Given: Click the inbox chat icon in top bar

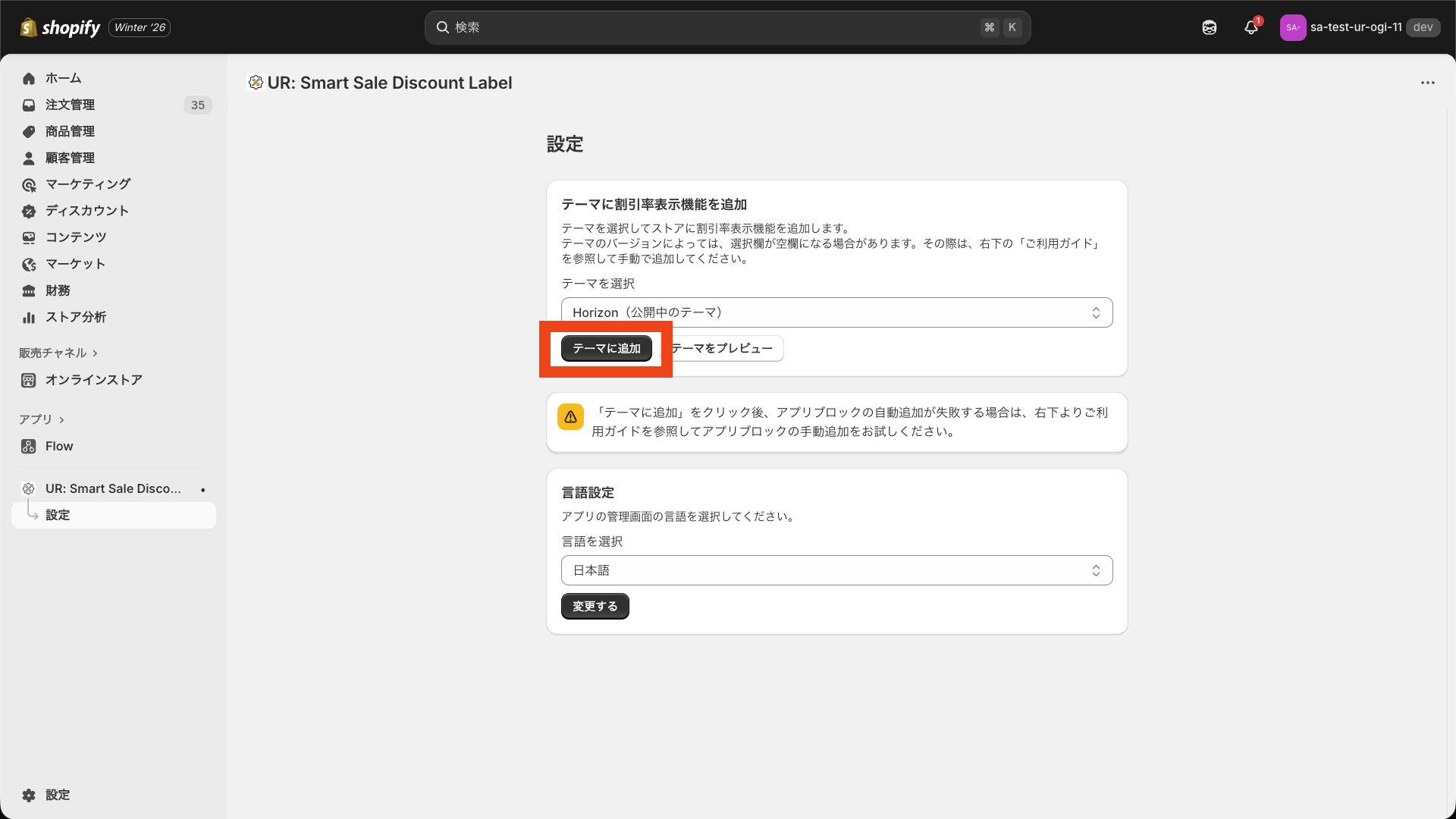Looking at the screenshot, I should coord(1210,27).
